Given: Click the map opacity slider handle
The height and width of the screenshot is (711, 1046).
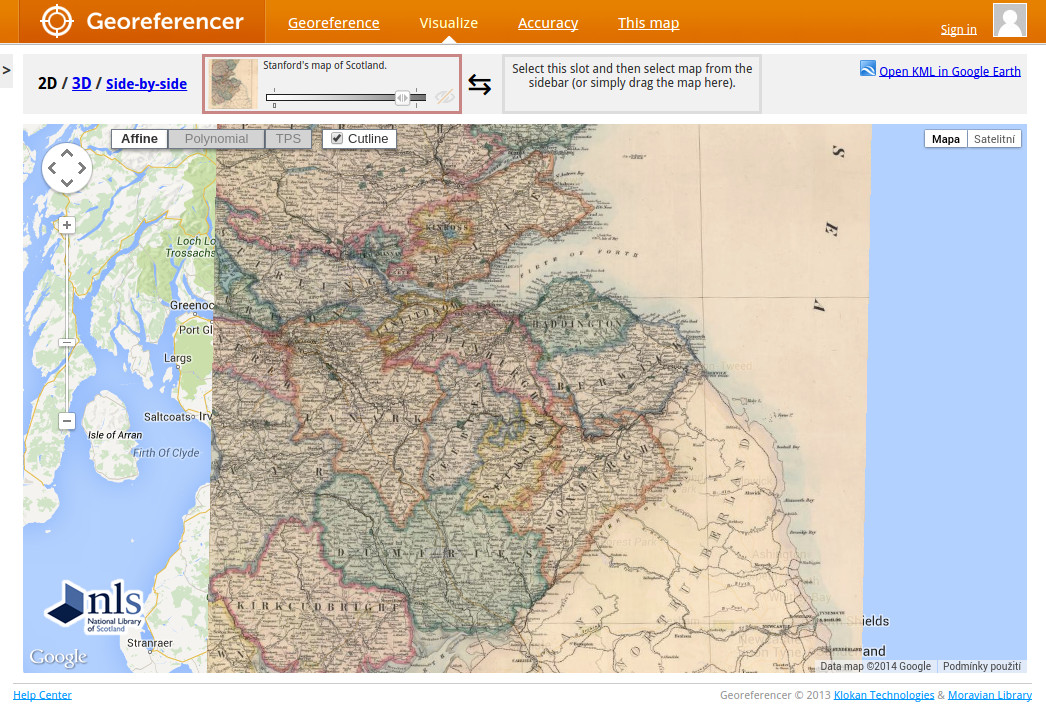Looking at the screenshot, I should 402,98.
